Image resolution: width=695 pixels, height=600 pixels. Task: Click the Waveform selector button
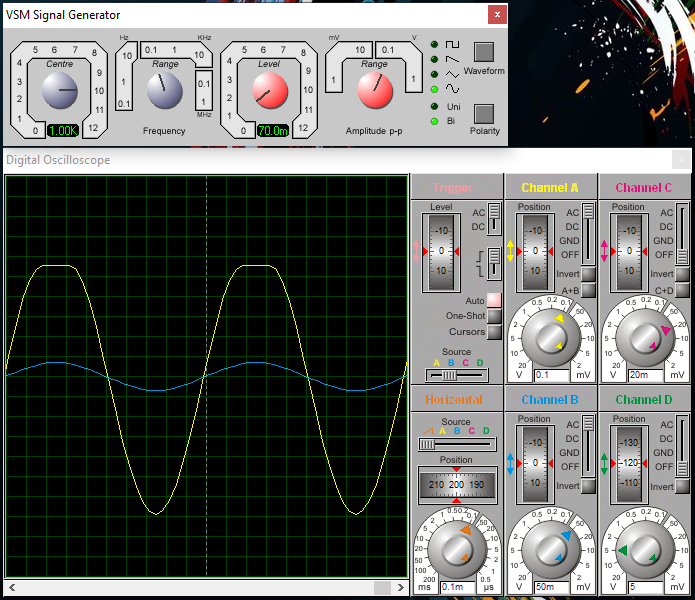[484, 52]
